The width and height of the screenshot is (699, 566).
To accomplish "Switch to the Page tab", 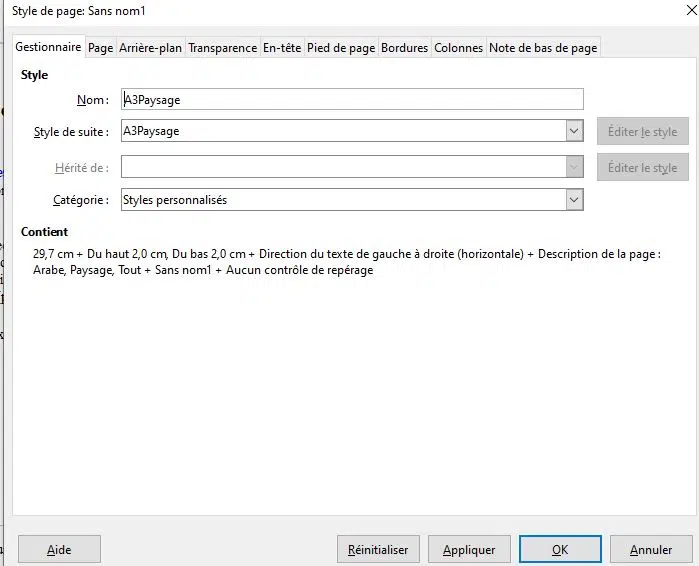I will coord(100,48).
